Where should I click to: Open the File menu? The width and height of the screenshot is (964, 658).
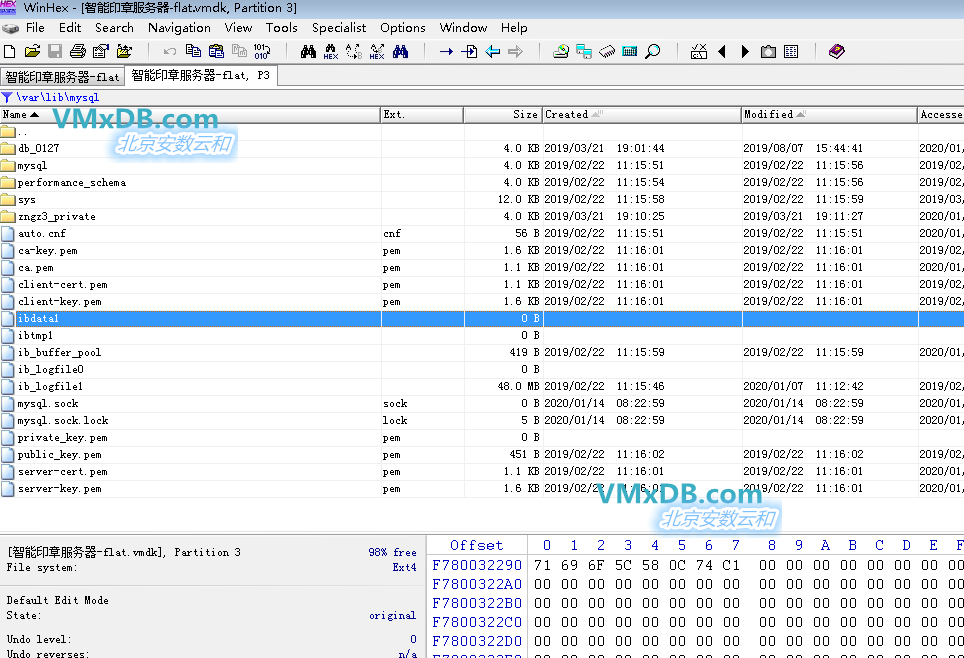[x=35, y=28]
